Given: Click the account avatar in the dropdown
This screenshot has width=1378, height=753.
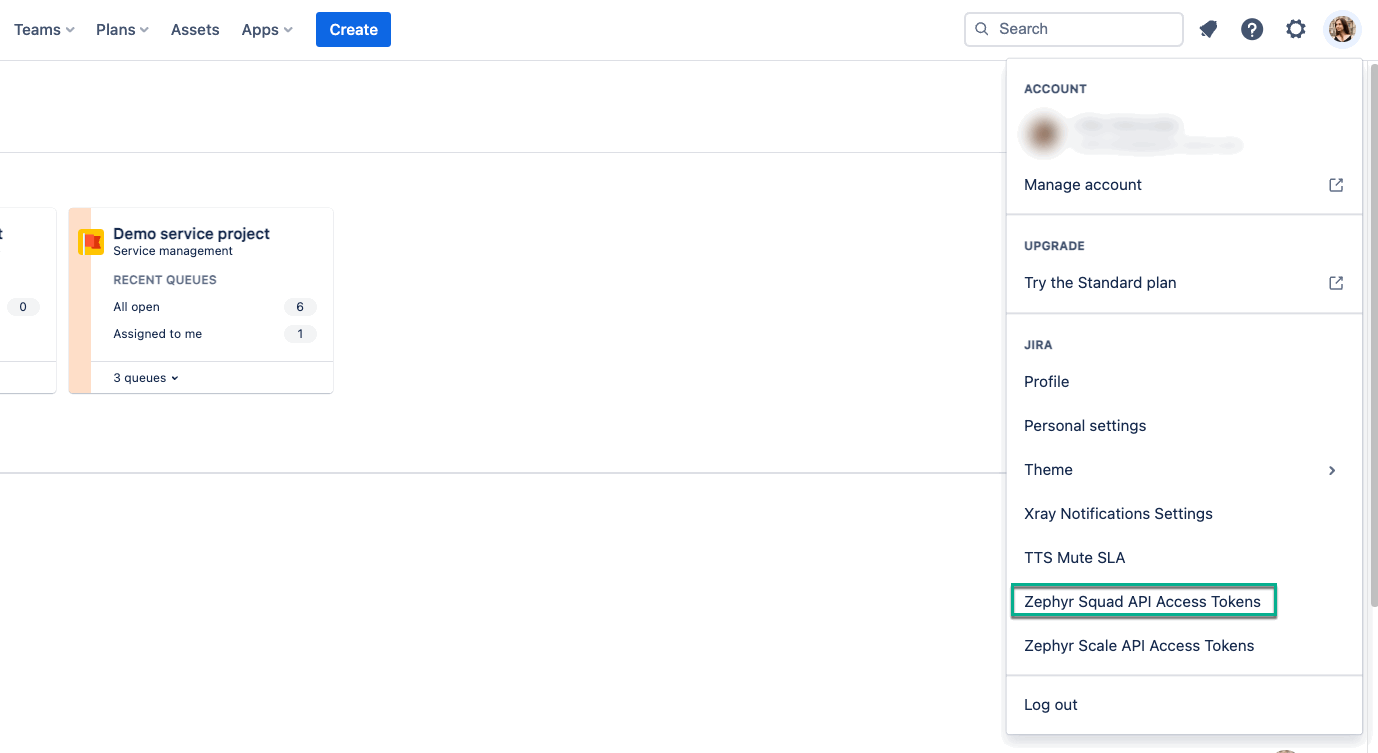Looking at the screenshot, I should click(x=1044, y=134).
